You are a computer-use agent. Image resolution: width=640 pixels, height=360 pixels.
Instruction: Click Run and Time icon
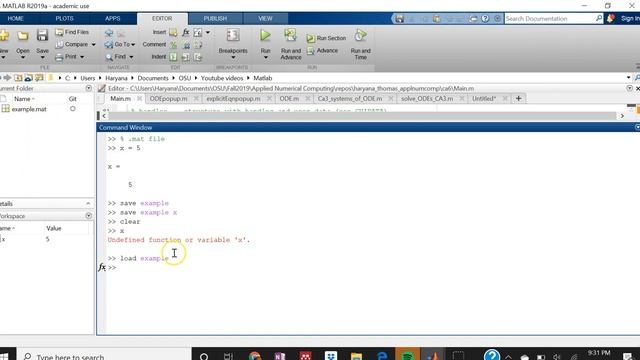click(360, 35)
